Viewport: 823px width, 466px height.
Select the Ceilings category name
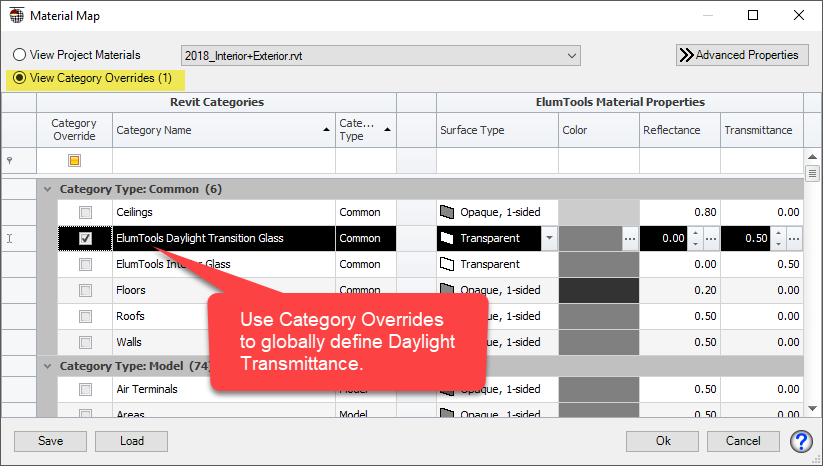click(x=134, y=212)
